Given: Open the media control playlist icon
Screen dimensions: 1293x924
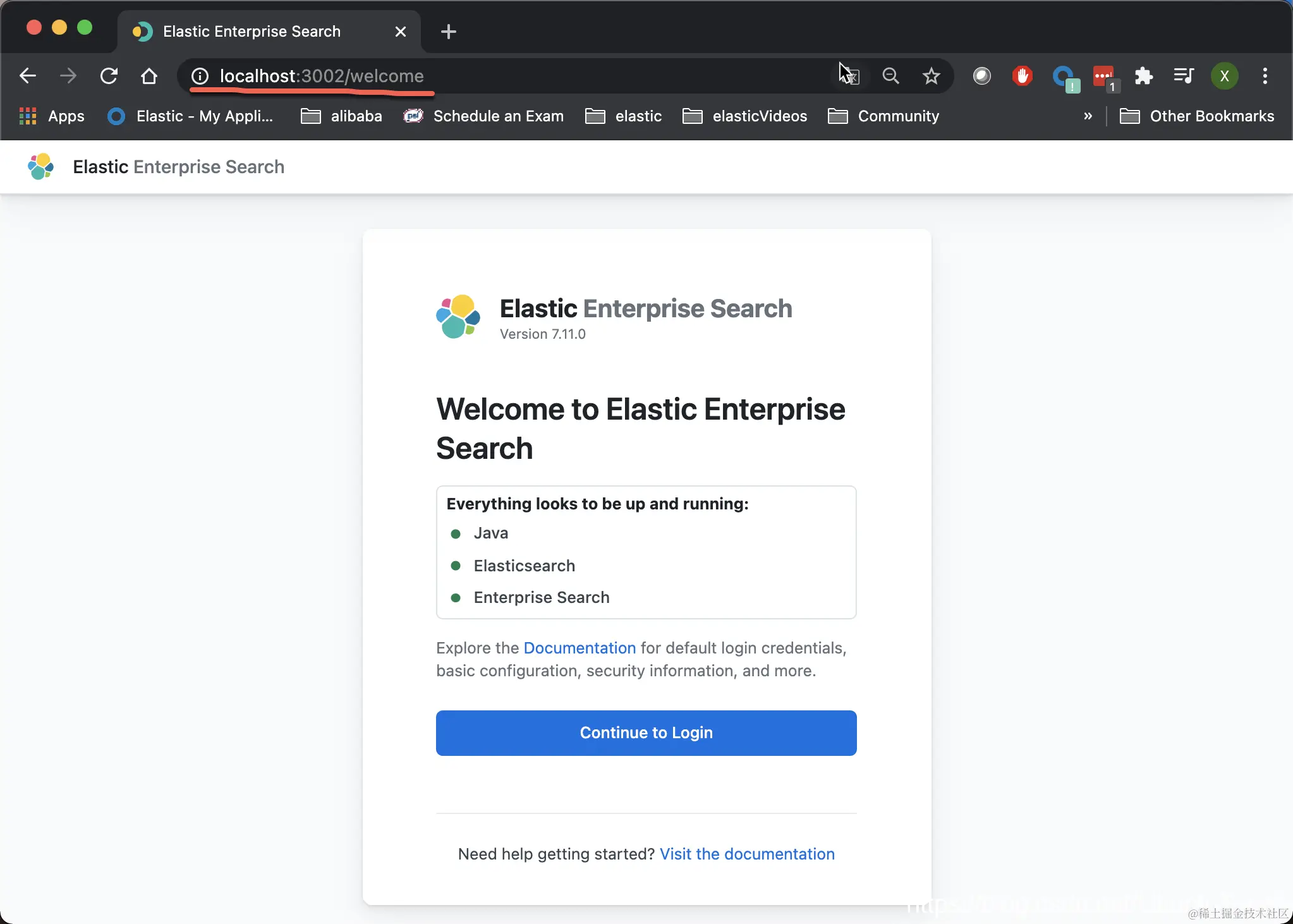Looking at the screenshot, I should coord(1183,76).
